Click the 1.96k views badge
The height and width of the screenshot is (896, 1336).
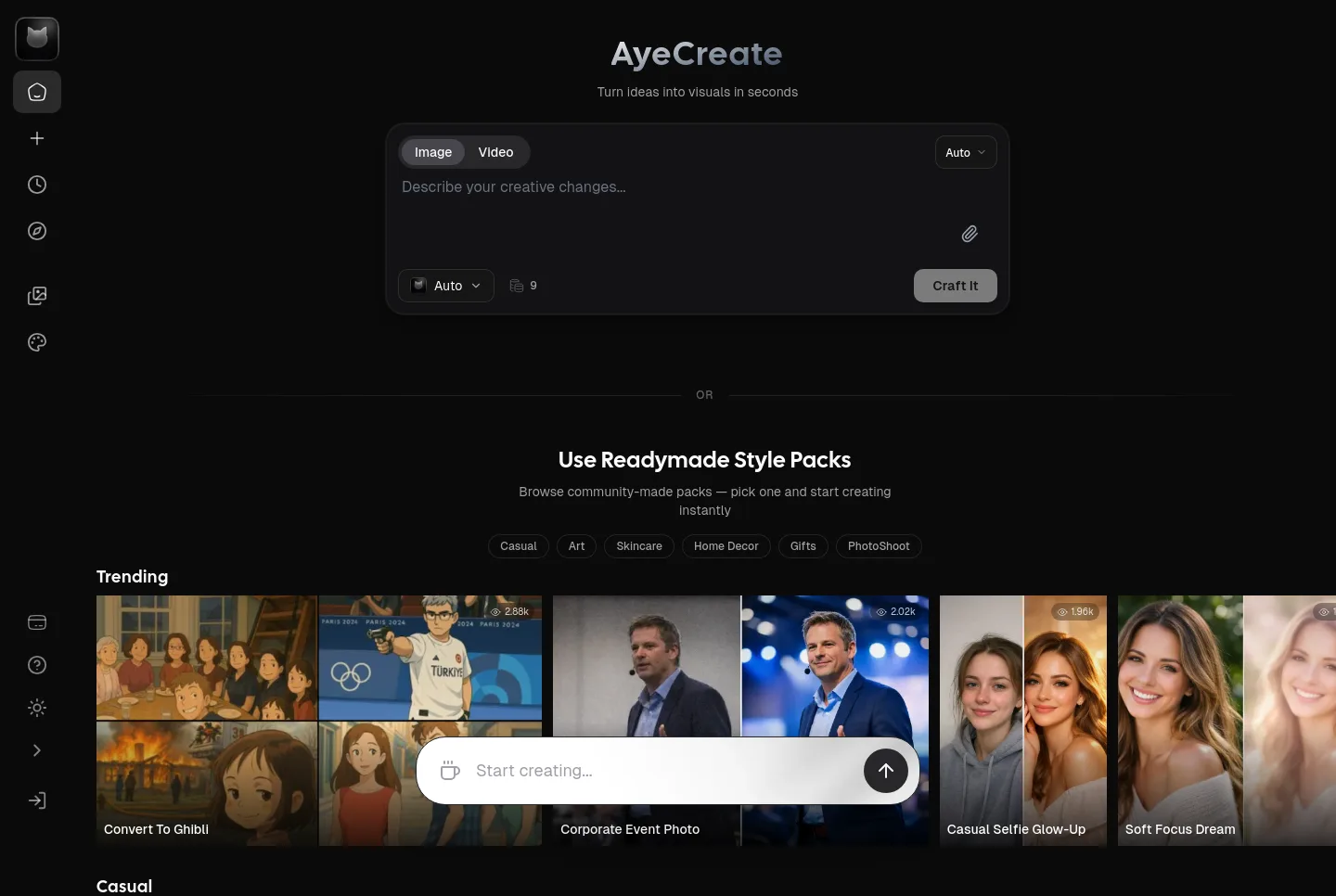pyautogui.click(x=1075, y=612)
